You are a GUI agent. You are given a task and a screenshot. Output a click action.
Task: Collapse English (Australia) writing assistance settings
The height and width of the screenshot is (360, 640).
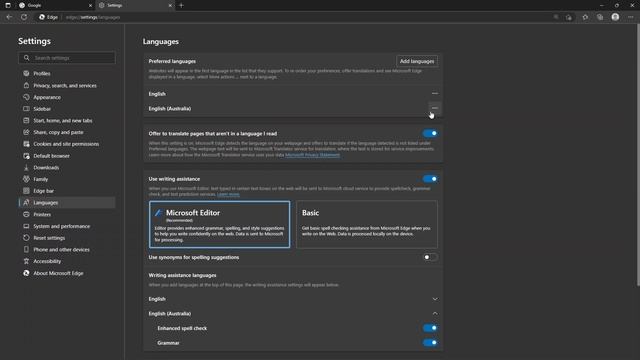click(x=435, y=313)
